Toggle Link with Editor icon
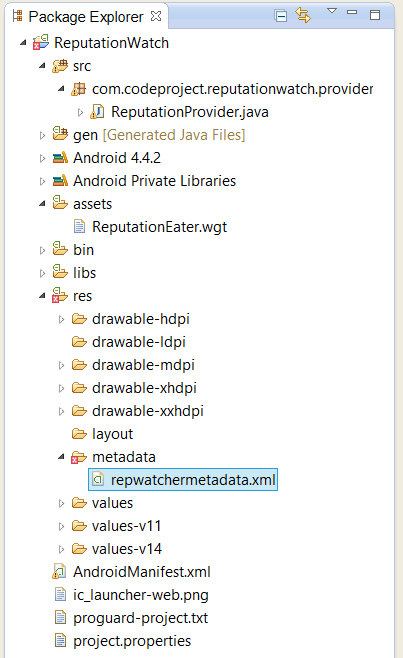 (303, 16)
